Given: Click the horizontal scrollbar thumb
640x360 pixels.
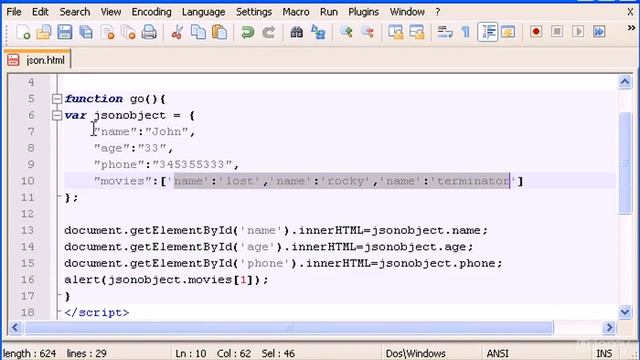Looking at the screenshot, I should tap(289, 327).
